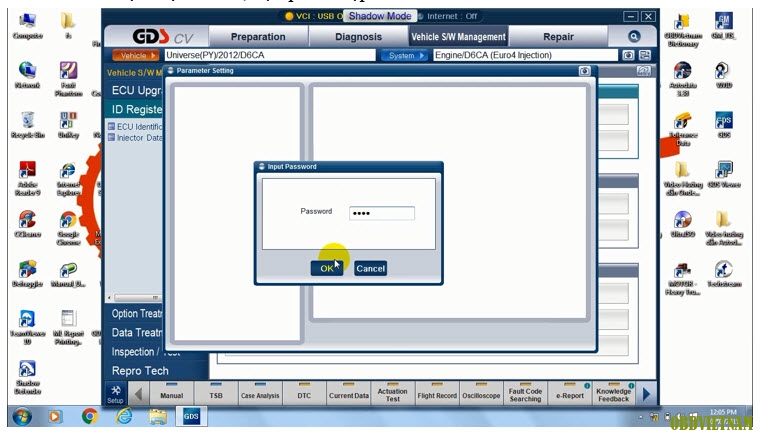
Task: Focus the Password input field
Action: (382, 213)
